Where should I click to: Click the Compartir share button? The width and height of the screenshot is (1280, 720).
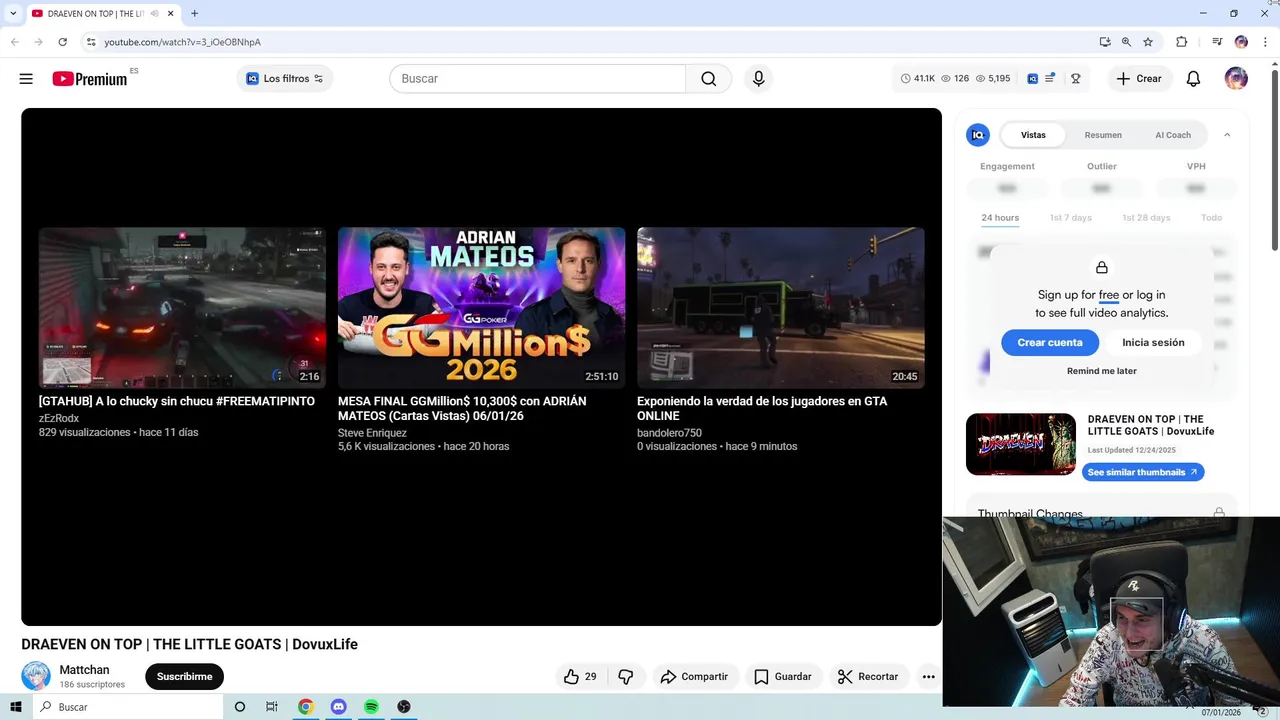[x=694, y=677]
